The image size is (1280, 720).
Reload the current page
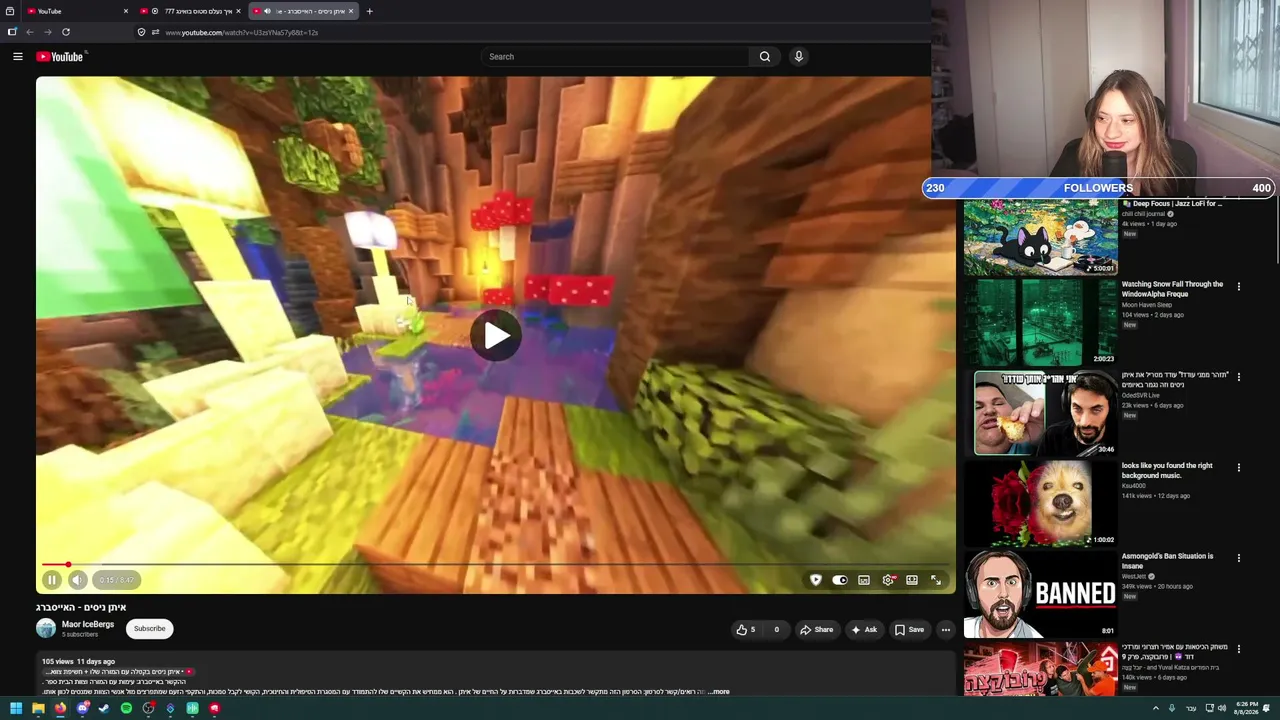(x=66, y=32)
